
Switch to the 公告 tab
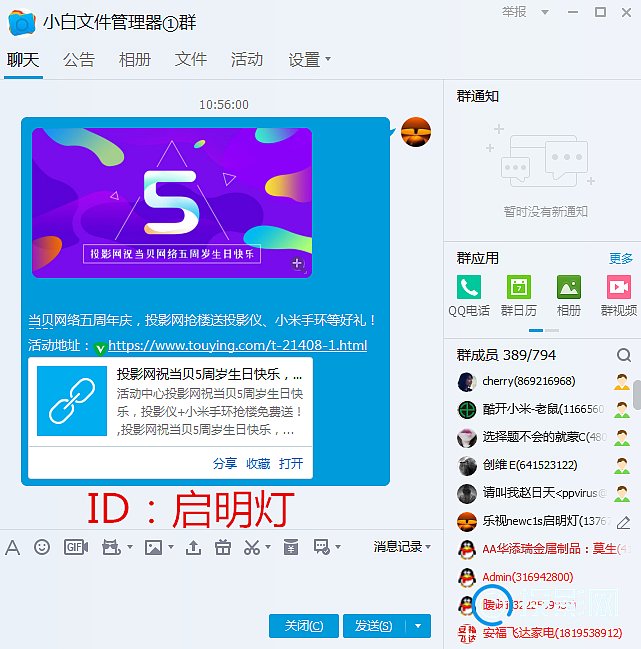79,60
